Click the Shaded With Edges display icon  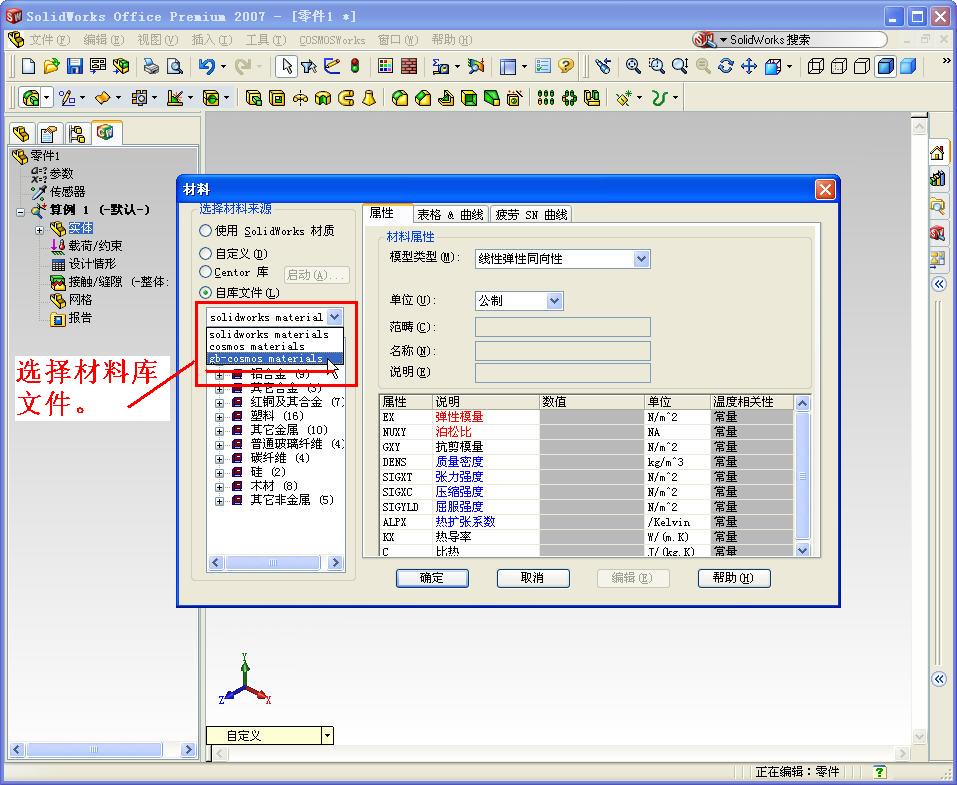(x=885, y=66)
